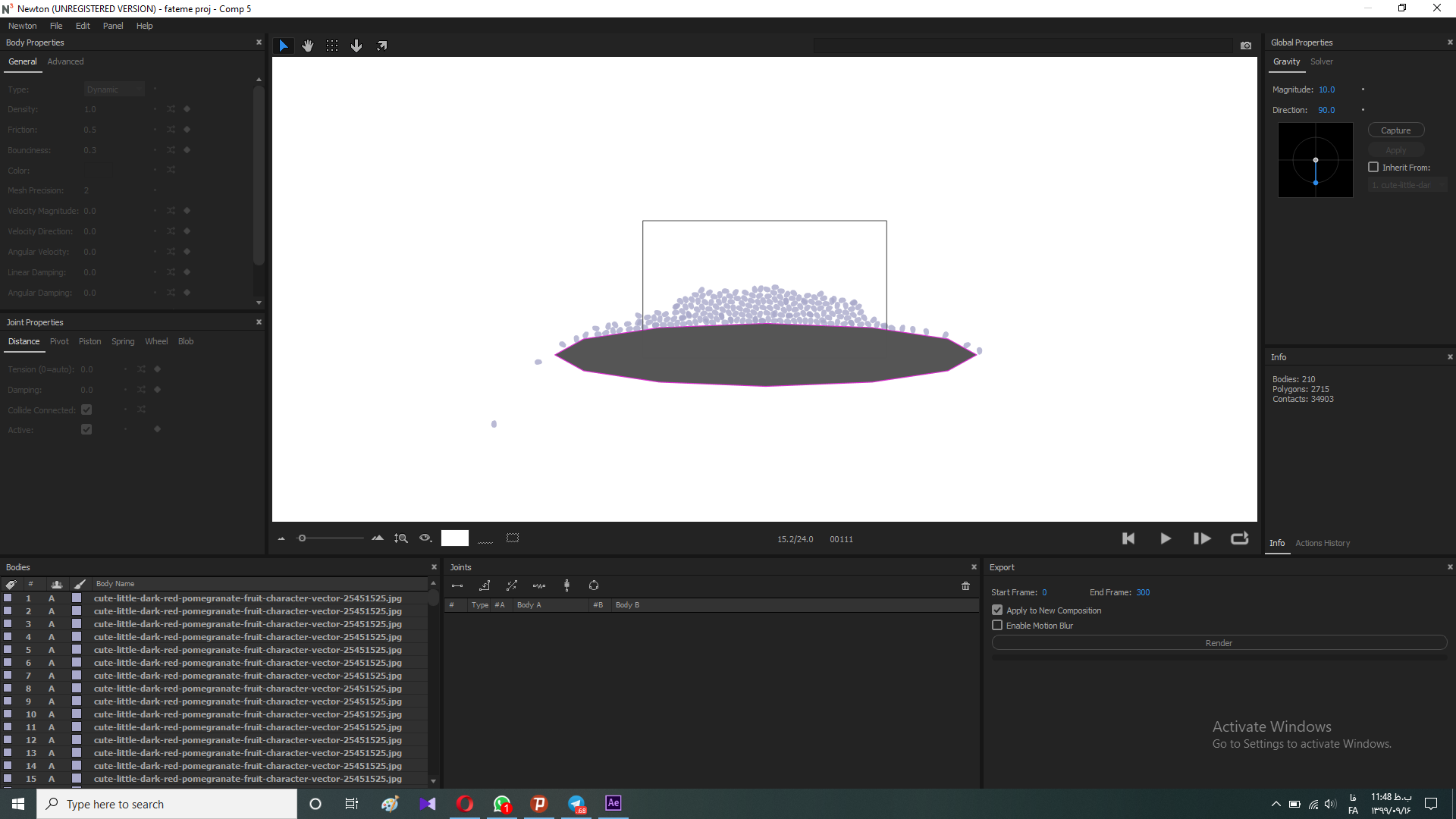1456x819 pixels.
Task: Toggle Enable Motion Blur checkbox
Action: tap(997, 625)
